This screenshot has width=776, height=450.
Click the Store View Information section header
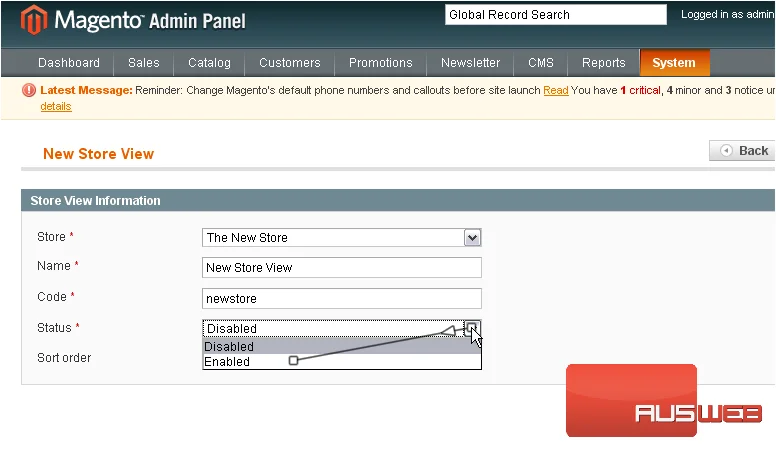[398, 200]
